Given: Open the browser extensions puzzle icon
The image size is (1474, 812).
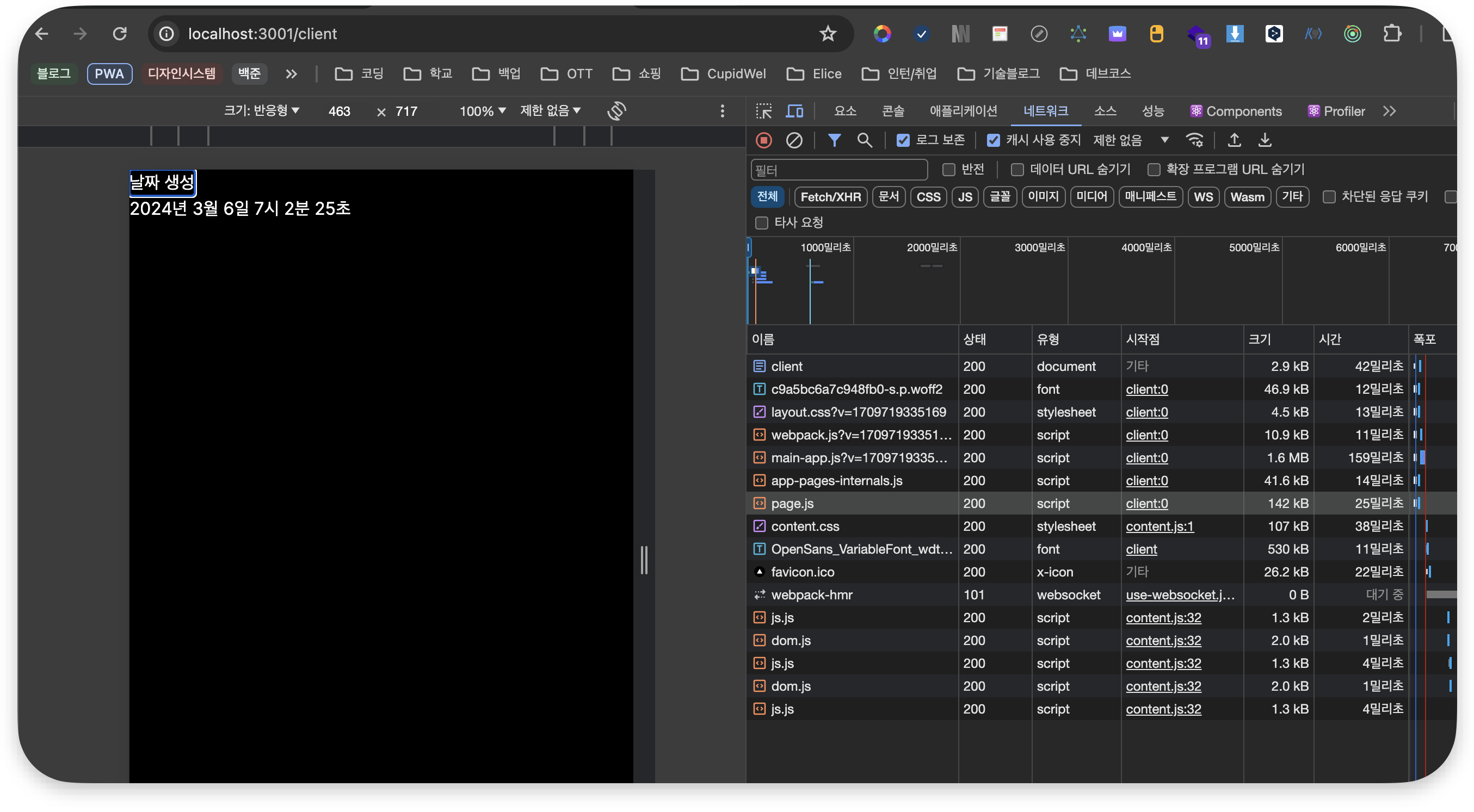Looking at the screenshot, I should point(1392,34).
